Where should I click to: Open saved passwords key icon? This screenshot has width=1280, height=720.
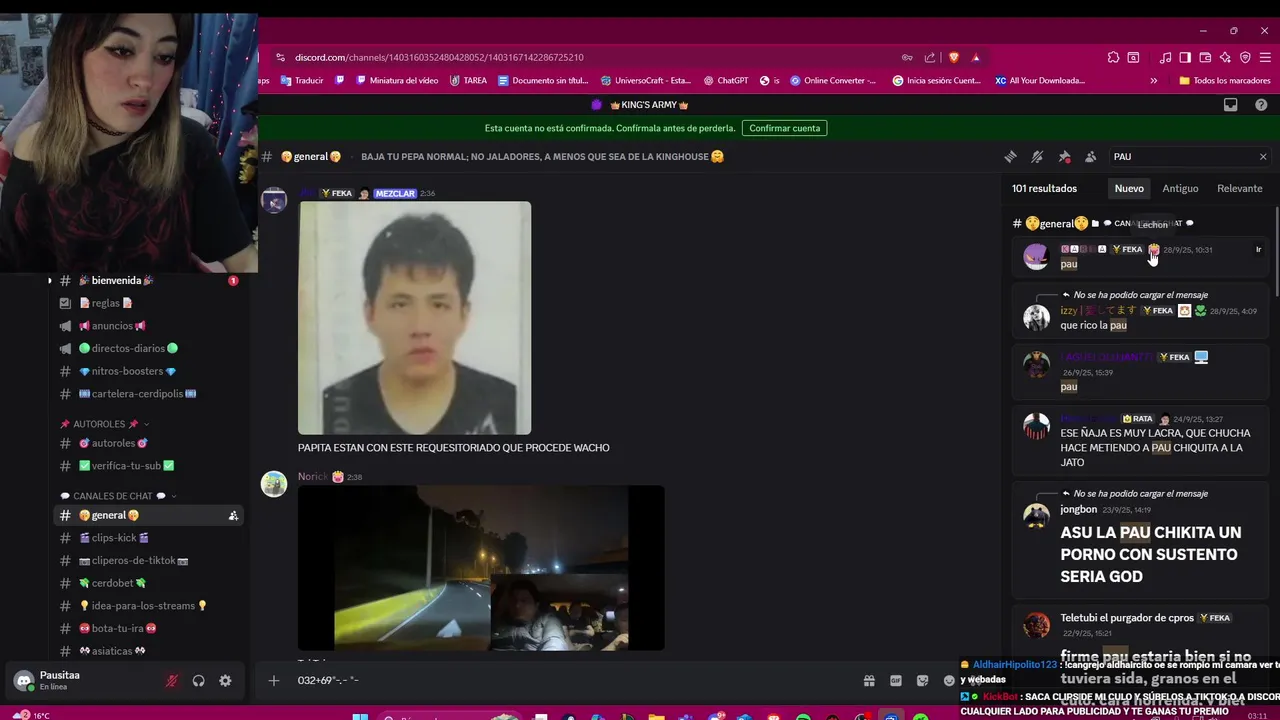(x=907, y=57)
